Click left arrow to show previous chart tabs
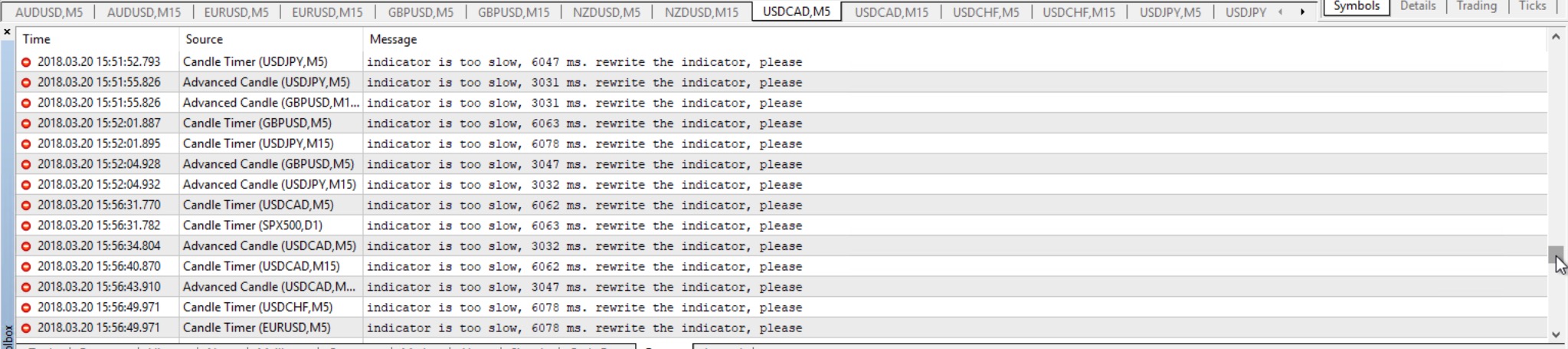This screenshot has height=349, width=1568. pyautogui.click(x=1280, y=12)
